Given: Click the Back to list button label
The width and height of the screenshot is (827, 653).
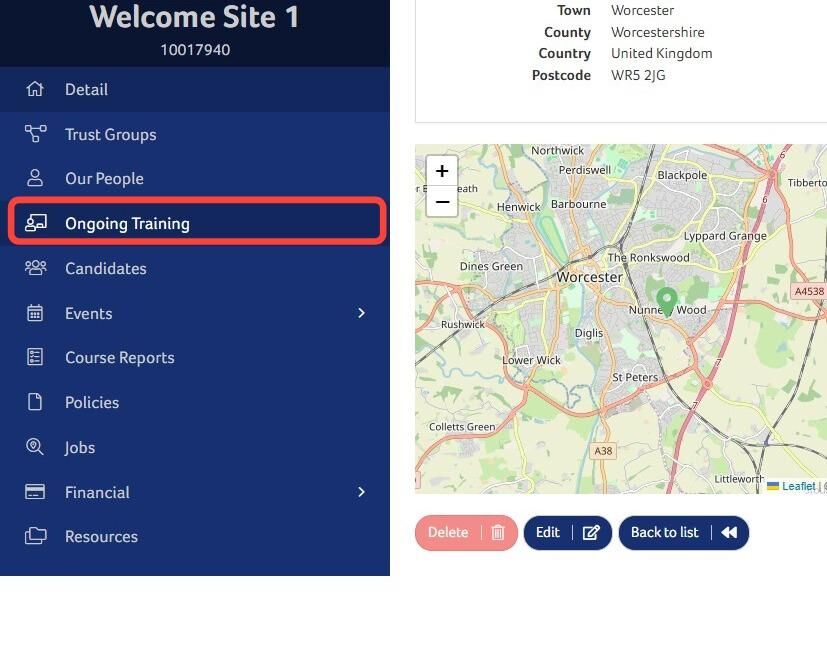Looking at the screenshot, I should pyautogui.click(x=665, y=532).
